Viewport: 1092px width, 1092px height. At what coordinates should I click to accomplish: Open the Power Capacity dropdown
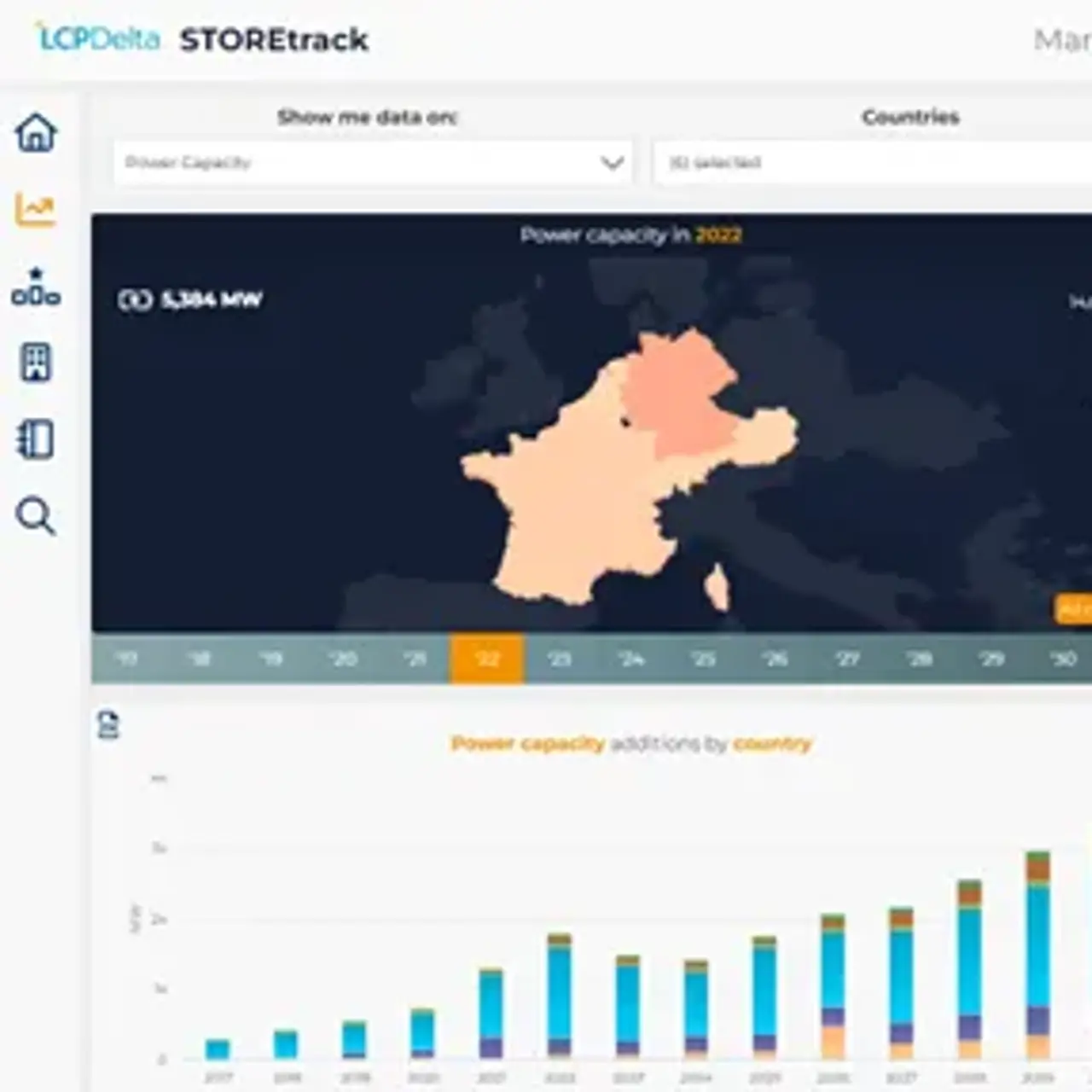tap(373, 162)
